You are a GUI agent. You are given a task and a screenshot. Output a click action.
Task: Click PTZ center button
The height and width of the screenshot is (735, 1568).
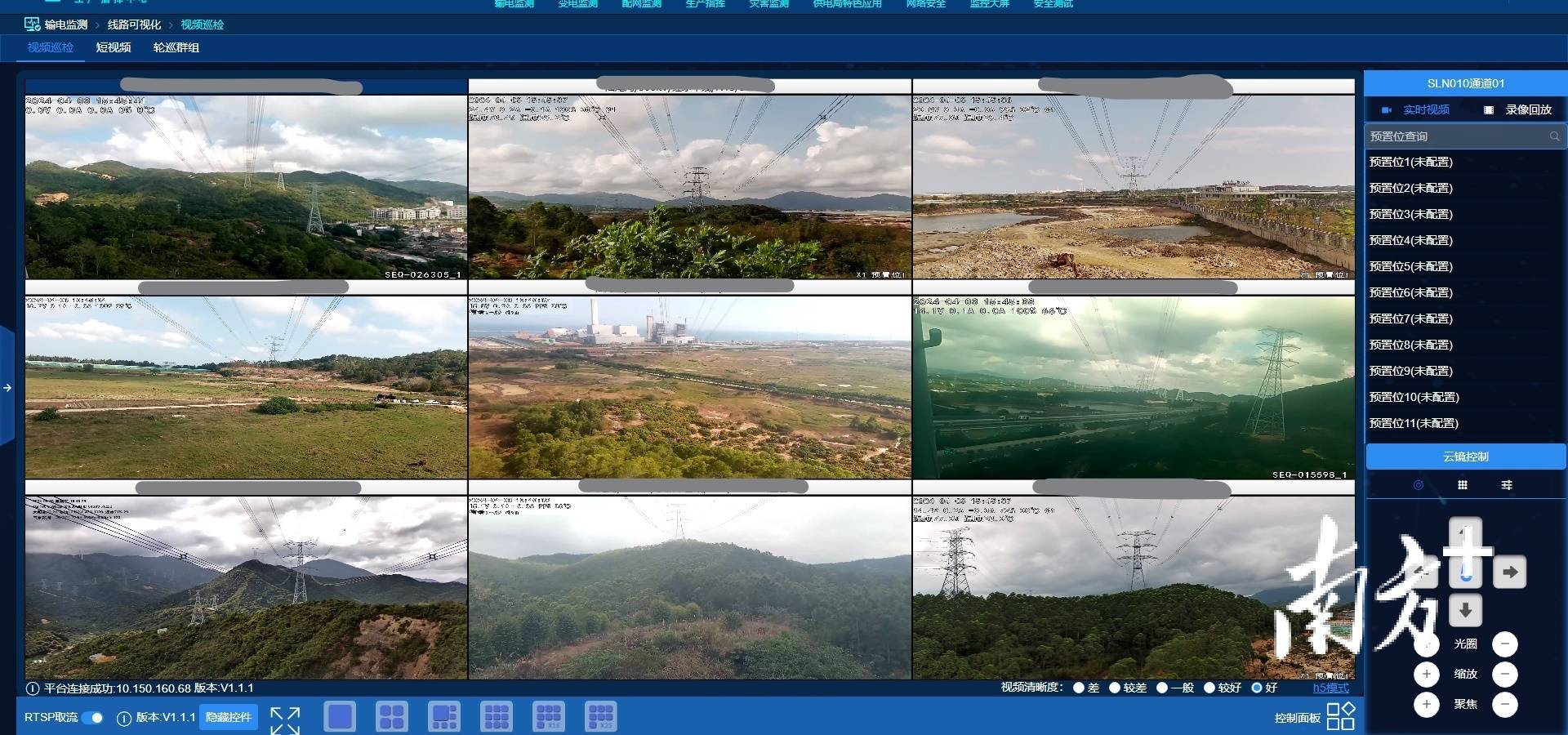pyautogui.click(x=1466, y=572)
